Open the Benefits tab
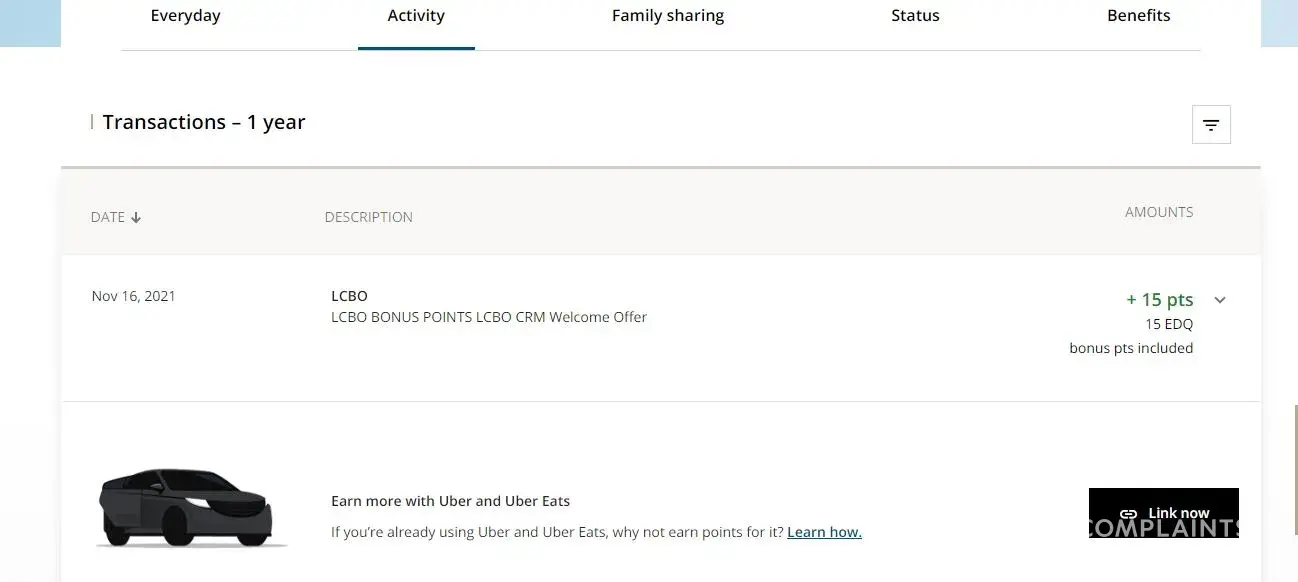1298x582 pixels. 1138,16
